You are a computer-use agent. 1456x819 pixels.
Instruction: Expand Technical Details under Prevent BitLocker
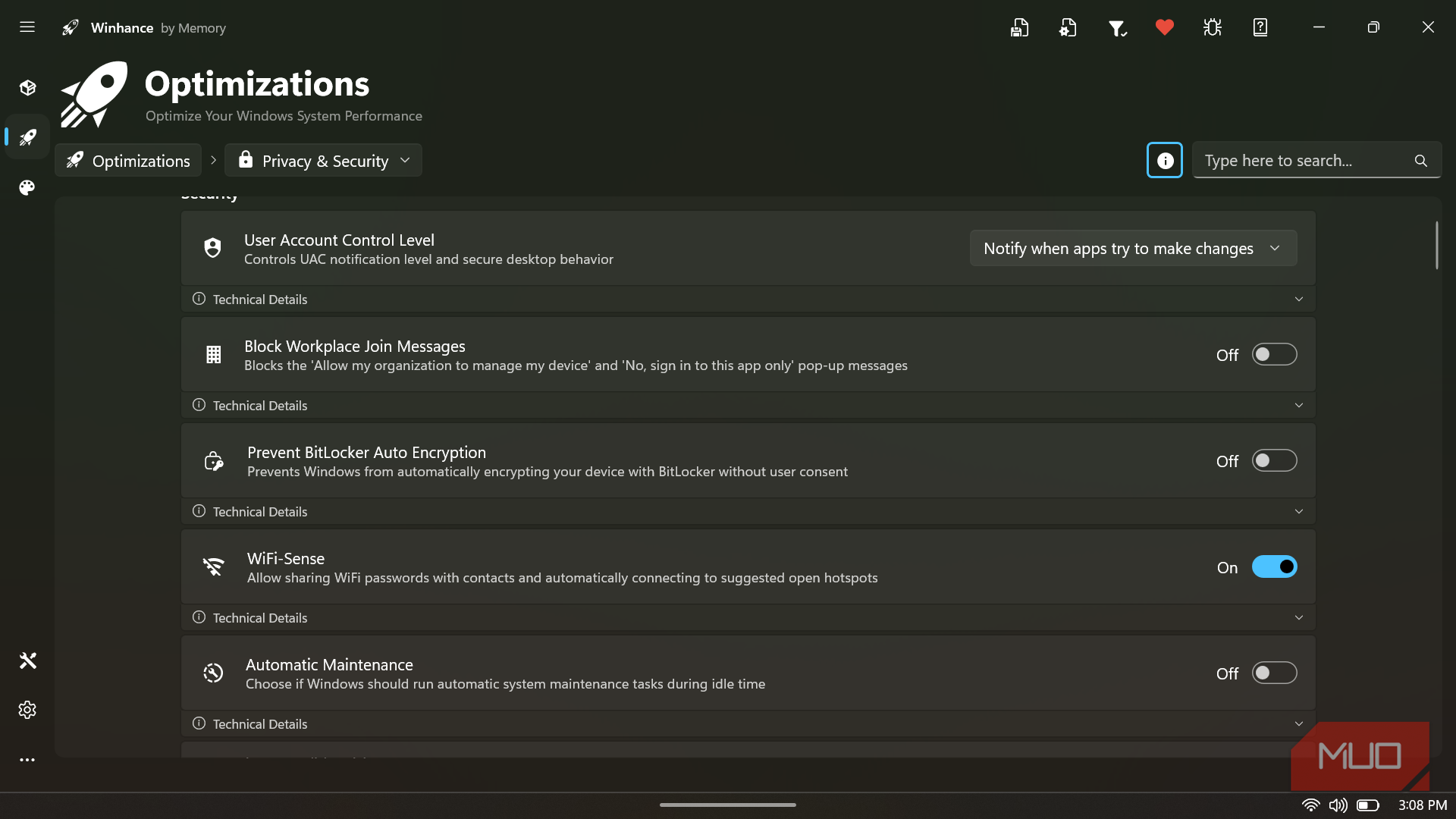coord(748,512)
